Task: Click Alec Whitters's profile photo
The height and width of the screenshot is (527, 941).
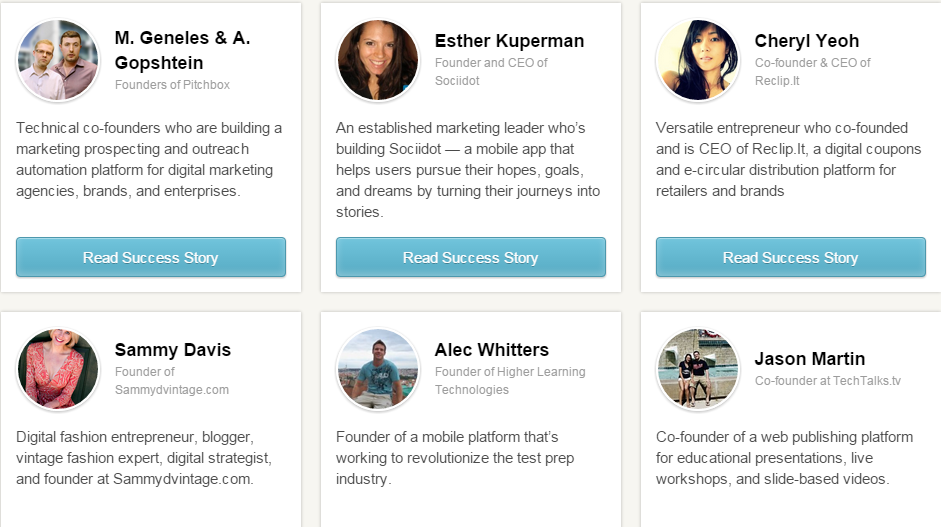Action: 378,369
